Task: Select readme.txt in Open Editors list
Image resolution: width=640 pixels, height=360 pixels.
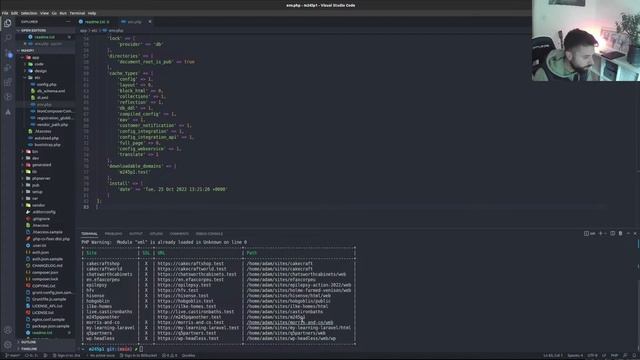Action: point(44,37)
